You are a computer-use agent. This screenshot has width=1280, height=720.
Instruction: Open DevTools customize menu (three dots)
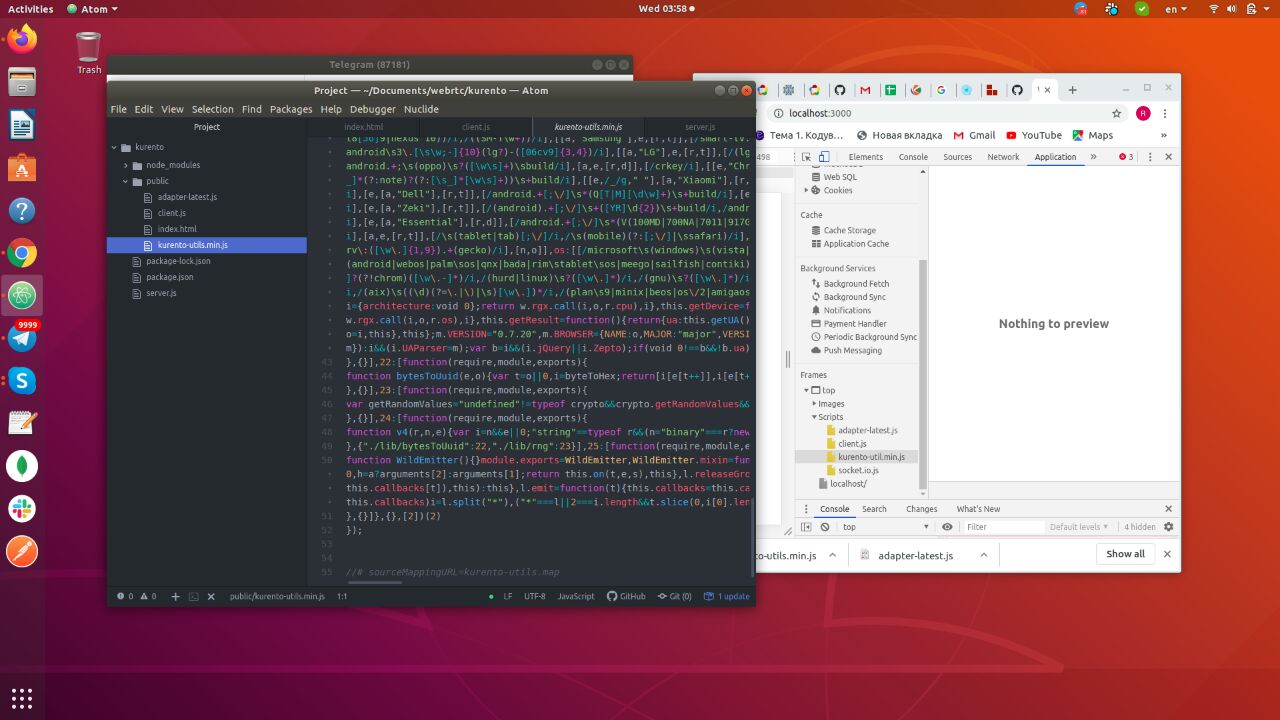(1149, 157)
